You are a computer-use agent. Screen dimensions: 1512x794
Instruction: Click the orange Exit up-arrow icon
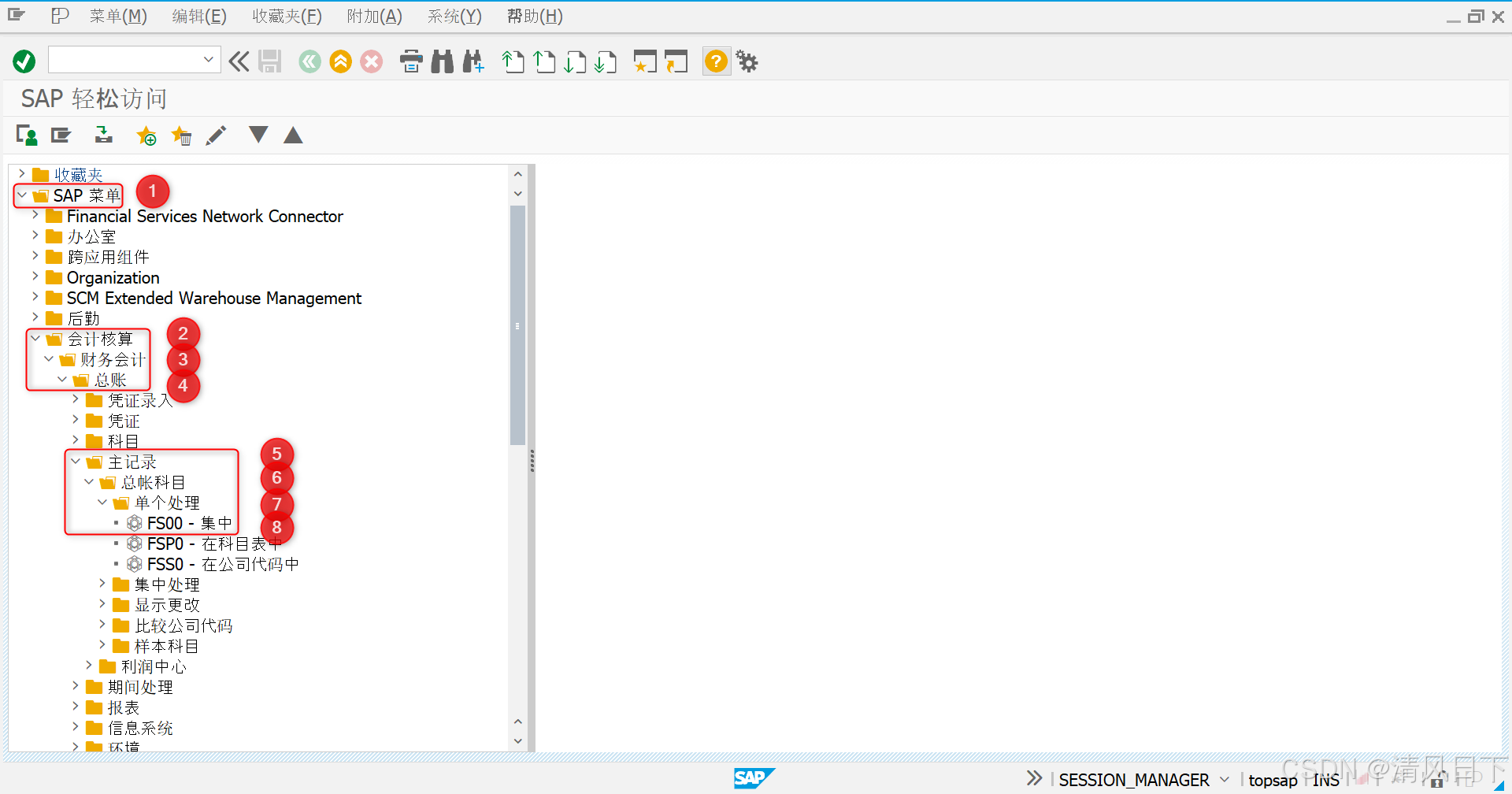click(341, 61)
